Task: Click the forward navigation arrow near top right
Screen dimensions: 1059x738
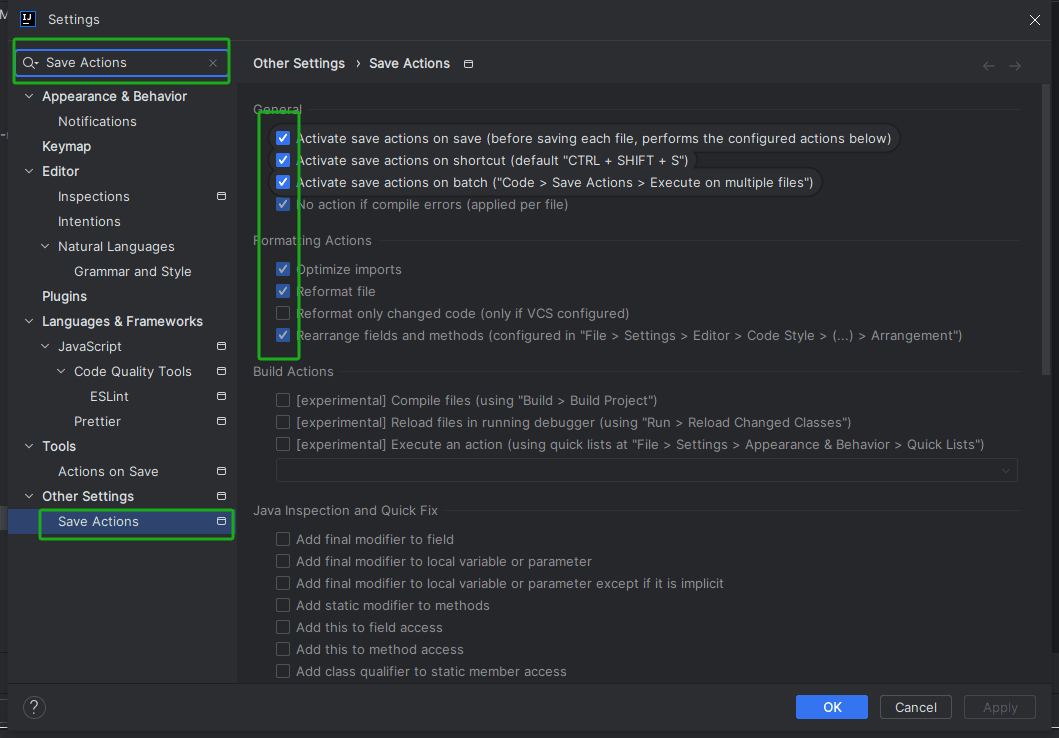Action: pos(1015,65)
